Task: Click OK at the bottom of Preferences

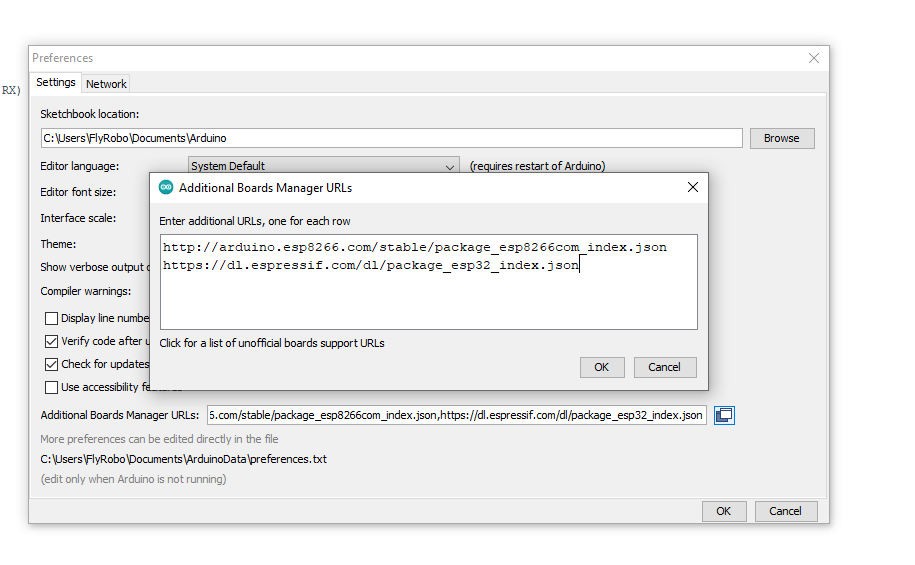Action: tap(723, 511)
